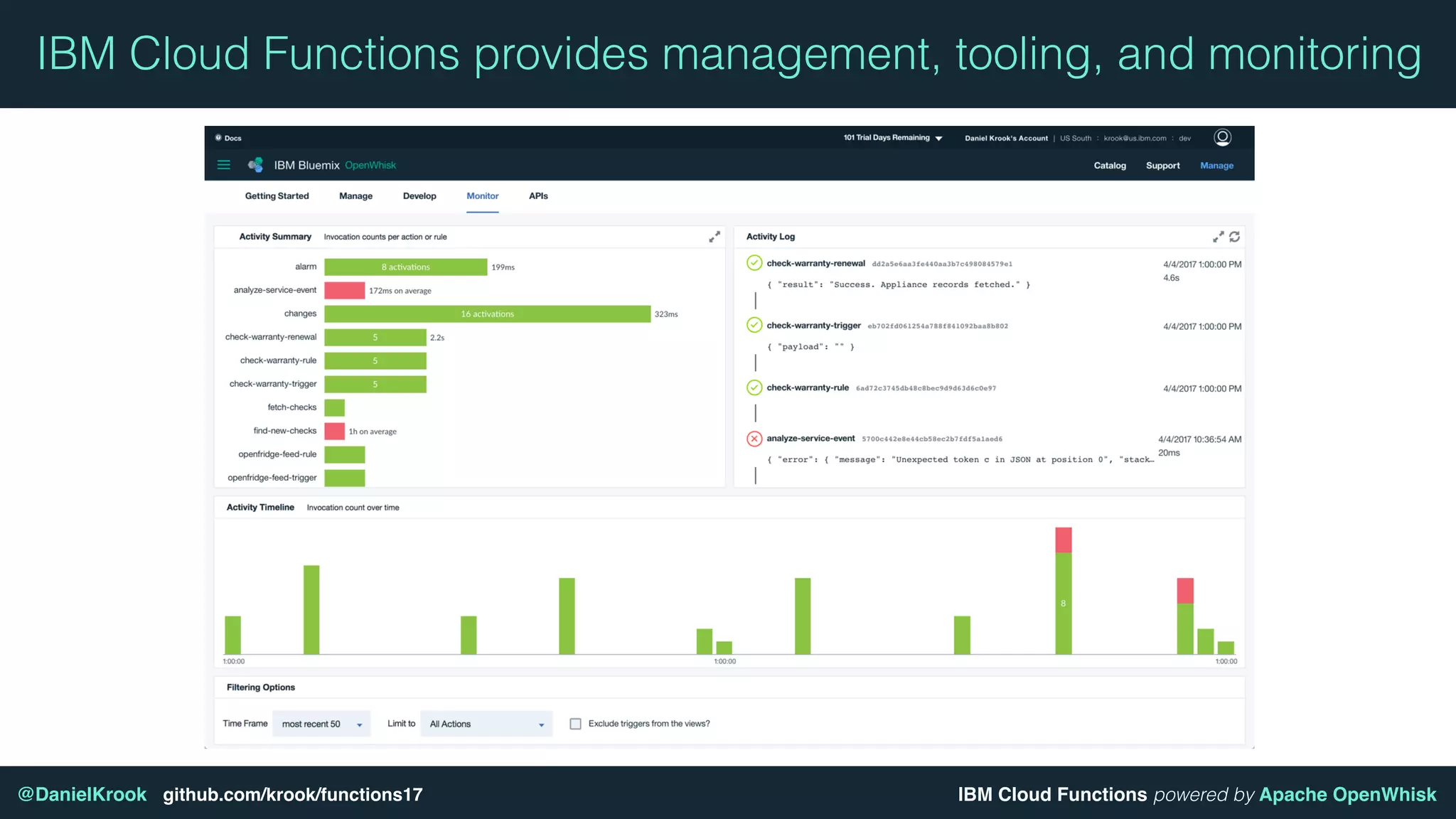Expand the 101 Trial Days Remaining dropdown
Viewport: 1456px width, 819px height.
point(893,138)
